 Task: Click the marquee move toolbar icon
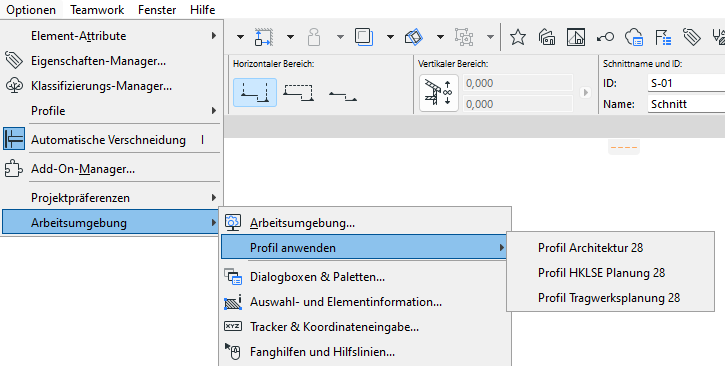tap(264, 37)
